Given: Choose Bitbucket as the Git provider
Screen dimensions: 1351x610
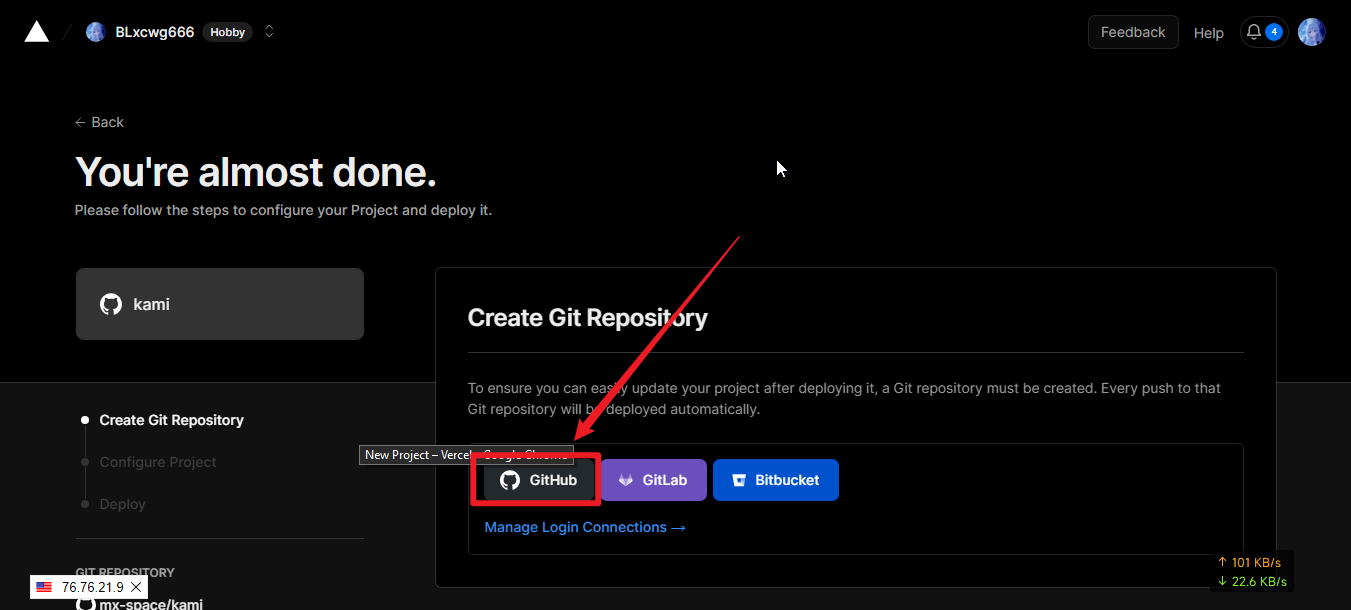Looking at the screenshot, I should [776, 480].
